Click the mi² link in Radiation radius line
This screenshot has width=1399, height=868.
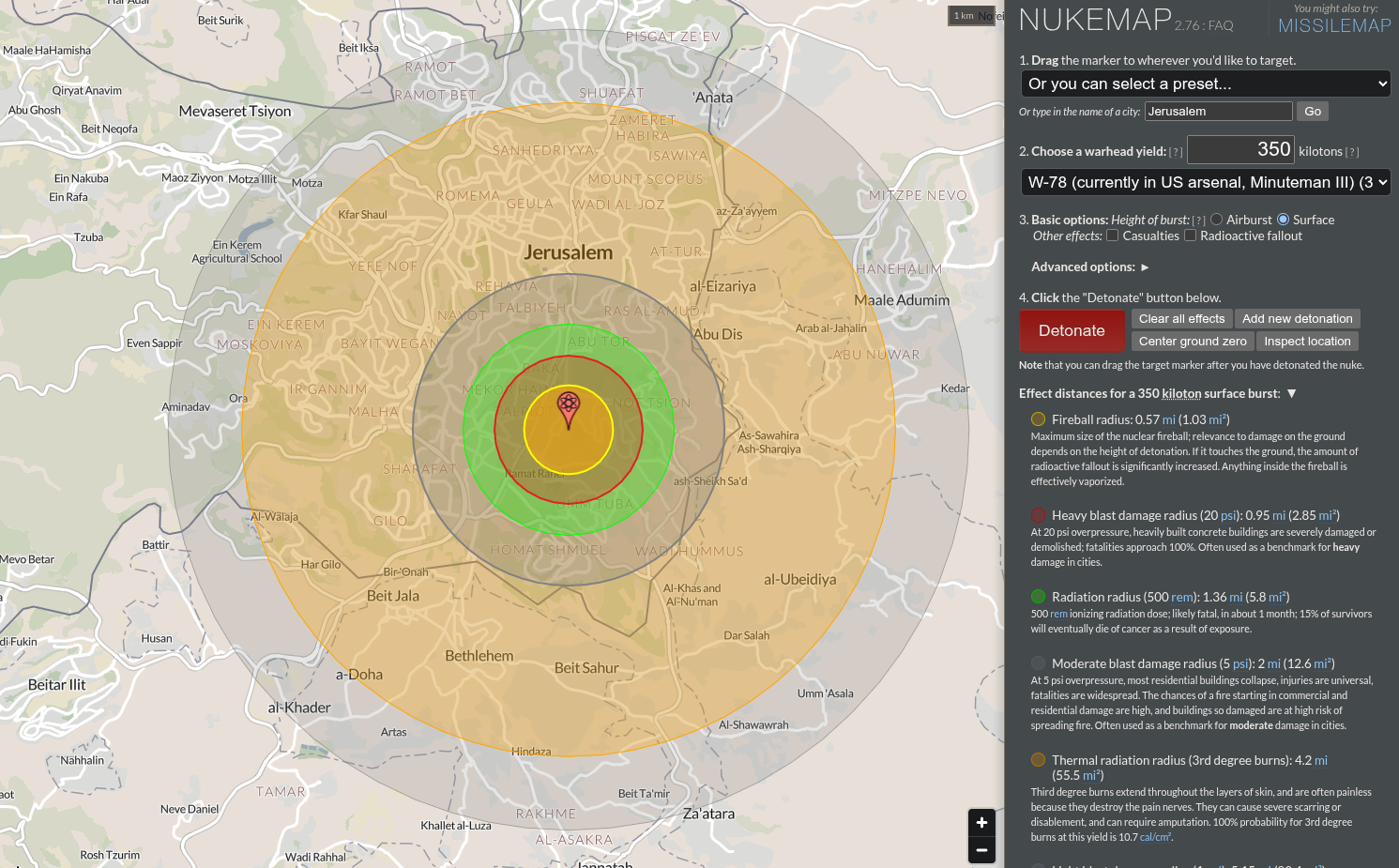[x=1276, y=597]
